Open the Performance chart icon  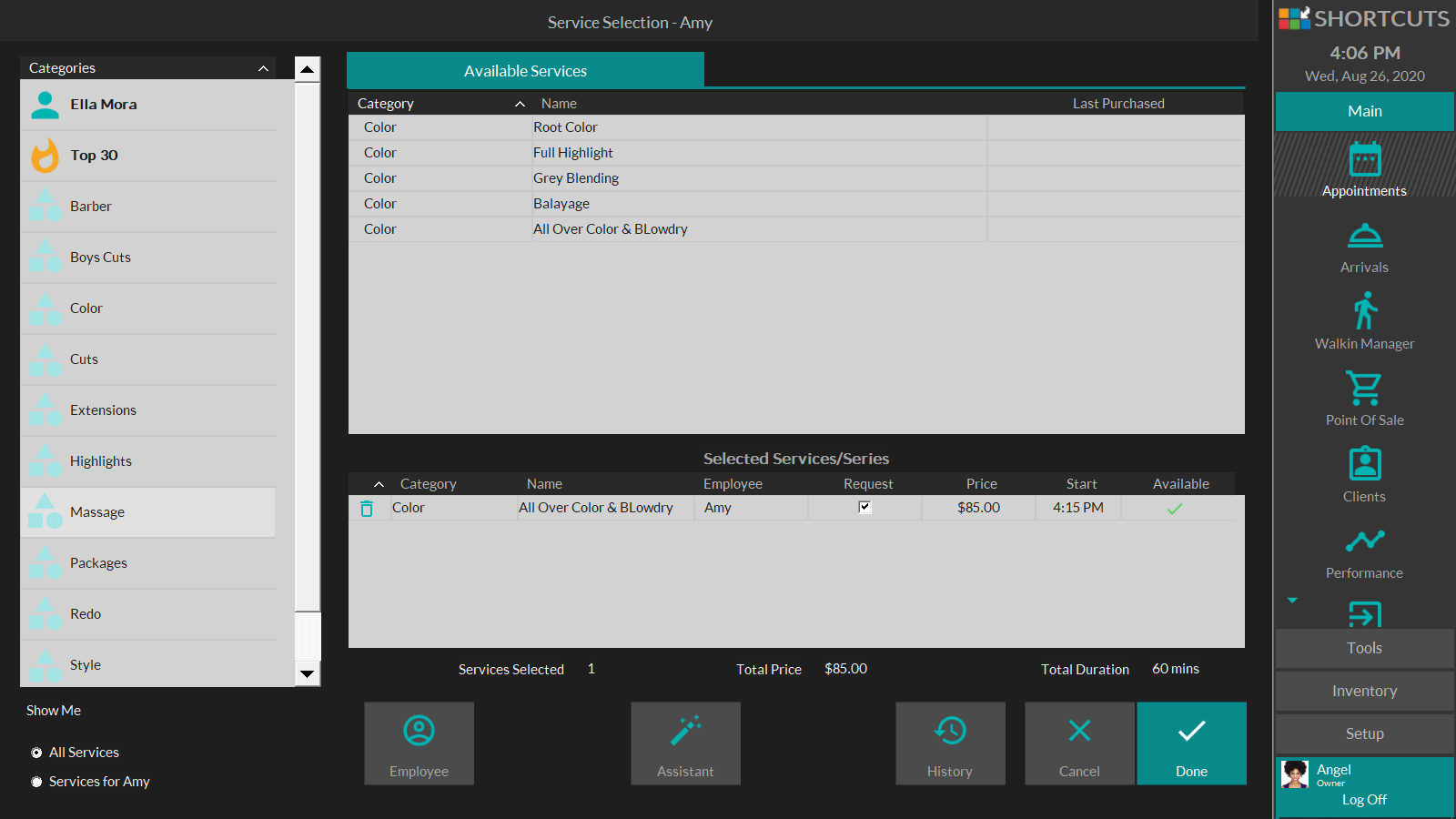pyautogui.click(x=1364, y=541)
